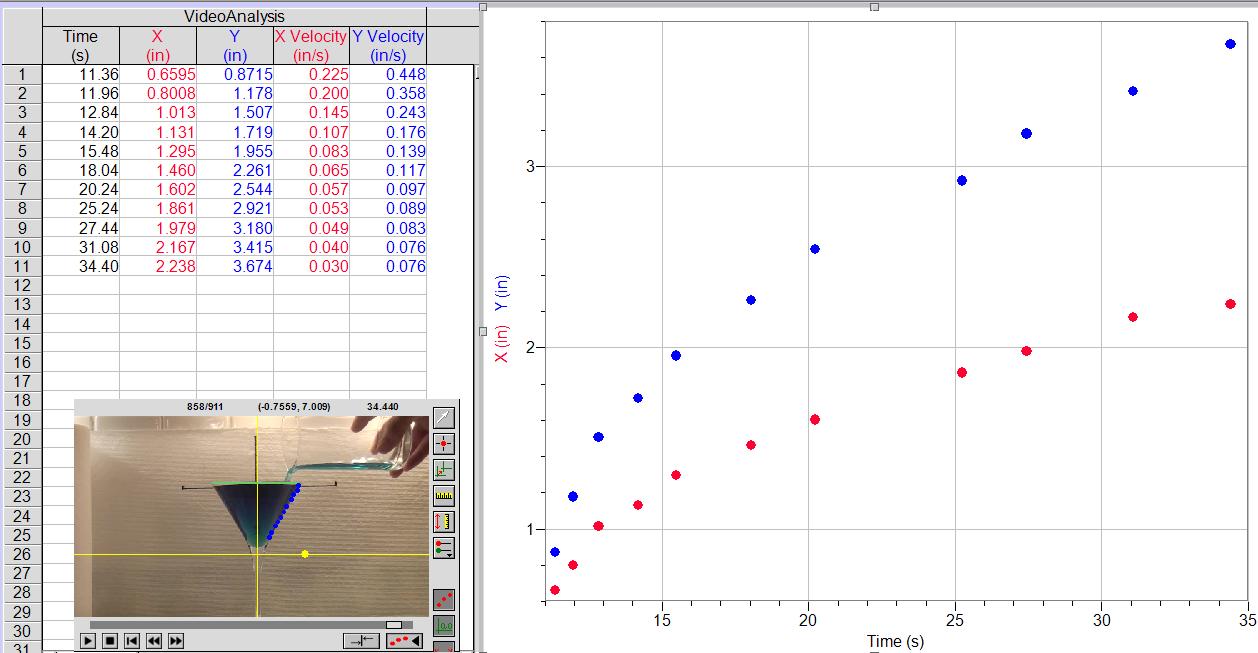Select the arrow pointer tool in video panel
This screenshot has width=1258, height=653.
tap(444, 417)
